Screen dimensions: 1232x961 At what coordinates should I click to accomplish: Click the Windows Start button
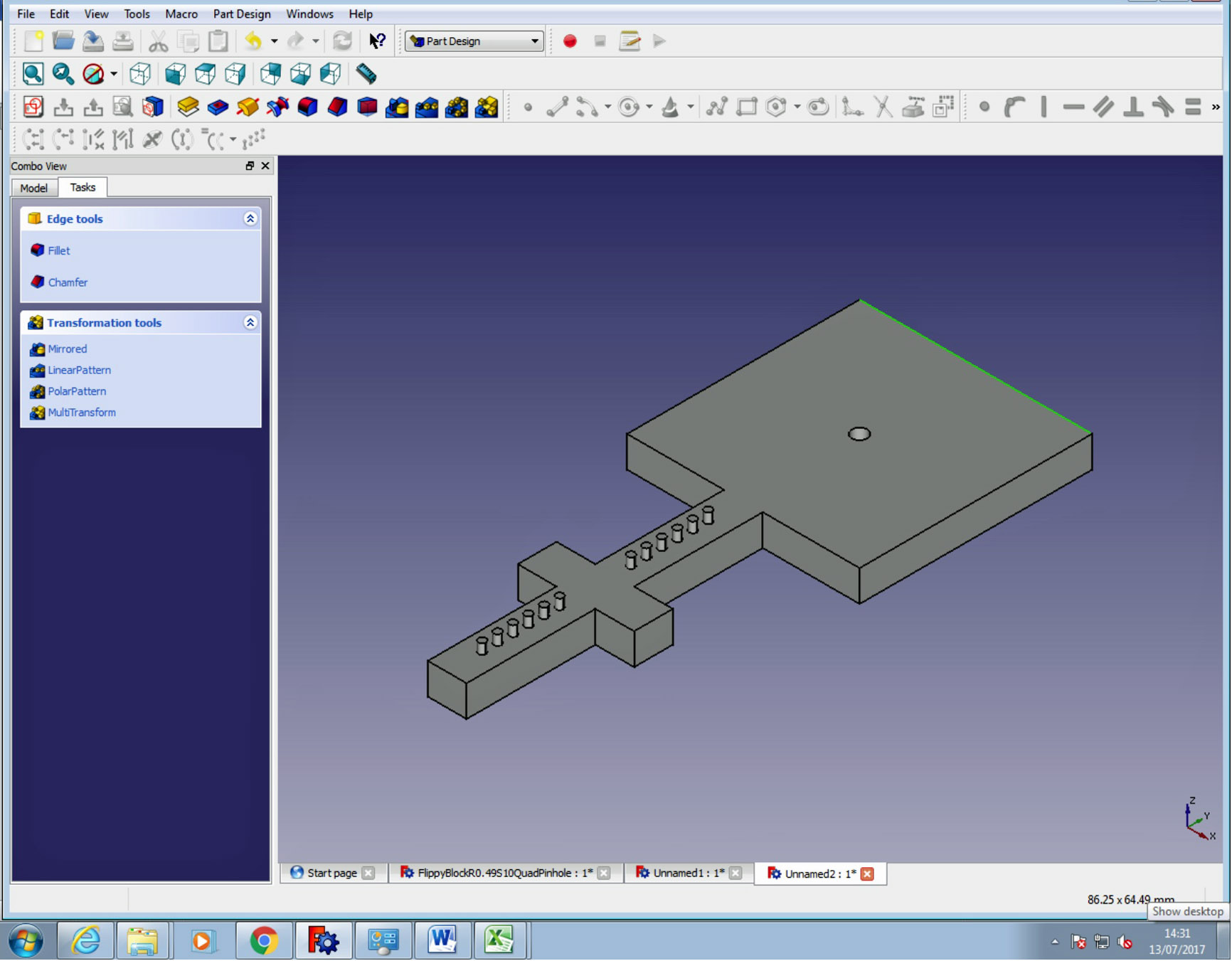(x=26, y=941)
